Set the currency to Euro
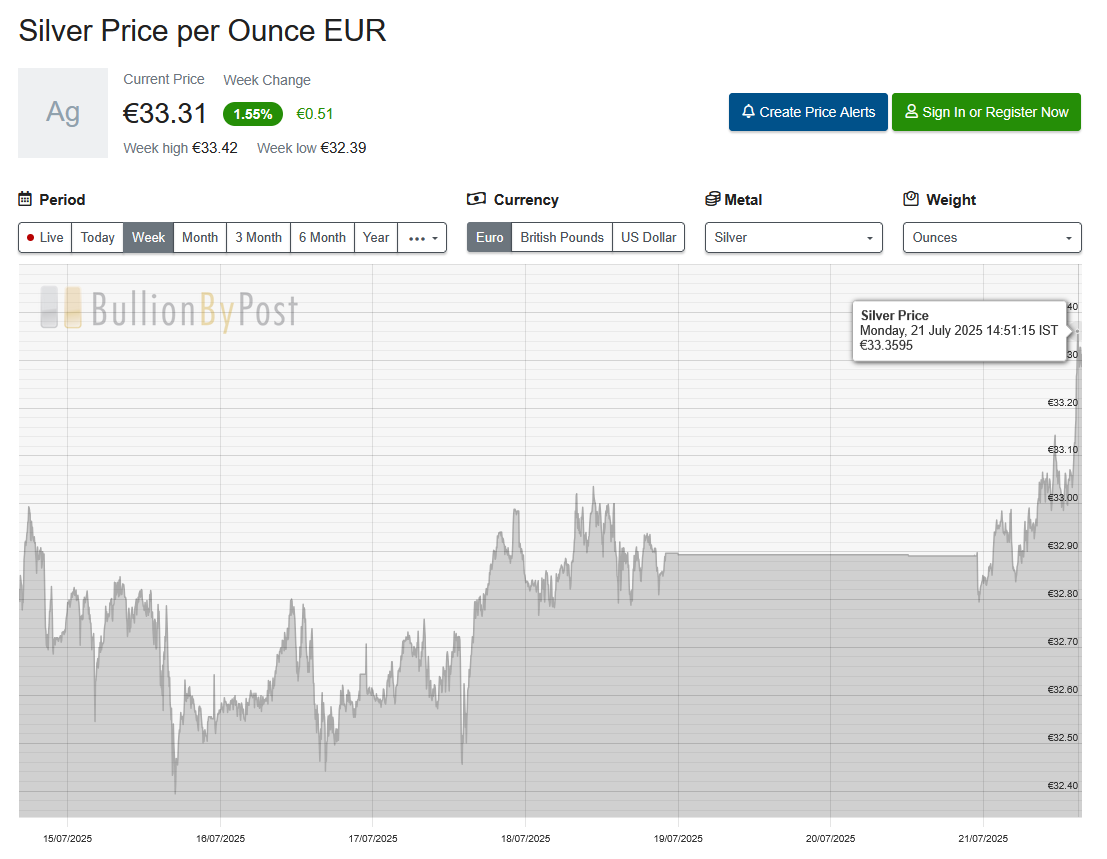 [x=489, y=237]
